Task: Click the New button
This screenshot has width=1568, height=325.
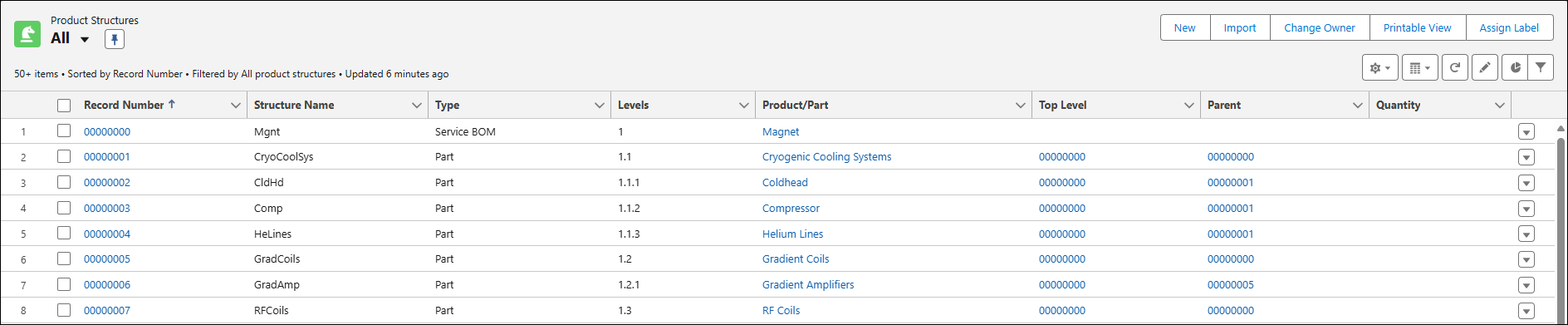Action: (x=1185, y=27)
